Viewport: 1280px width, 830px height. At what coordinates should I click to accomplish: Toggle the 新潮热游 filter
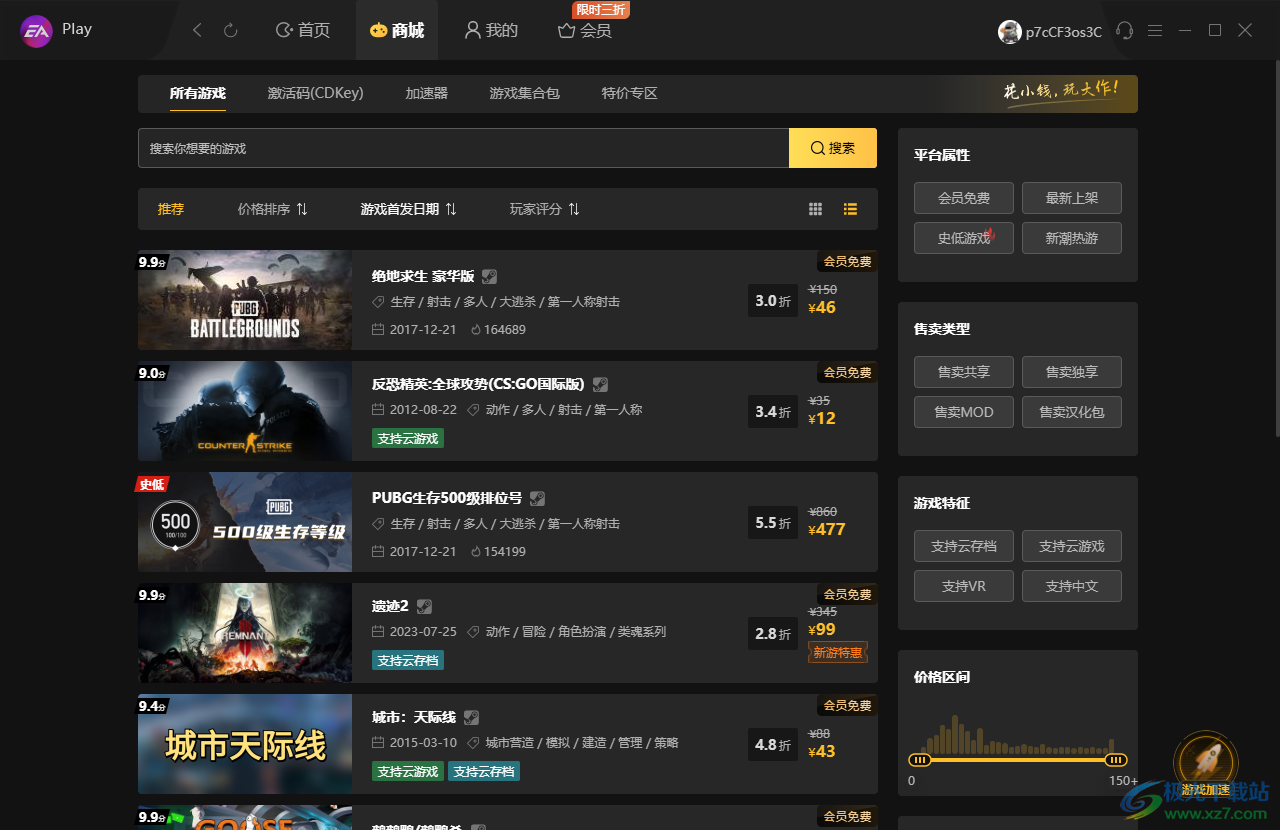[1072, 238]
